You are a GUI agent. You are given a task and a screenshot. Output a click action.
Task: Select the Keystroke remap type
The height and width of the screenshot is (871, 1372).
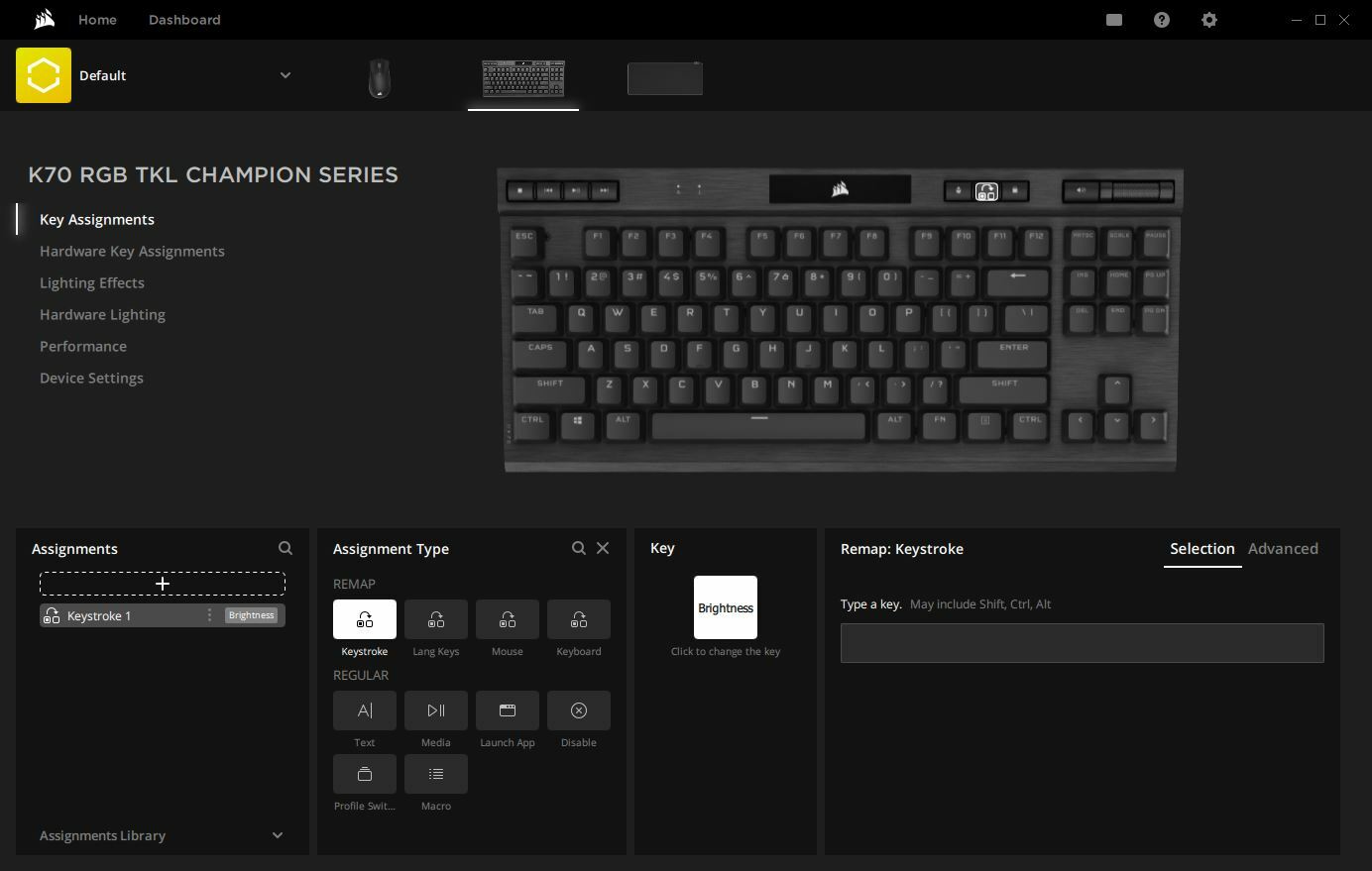point(364,618)
